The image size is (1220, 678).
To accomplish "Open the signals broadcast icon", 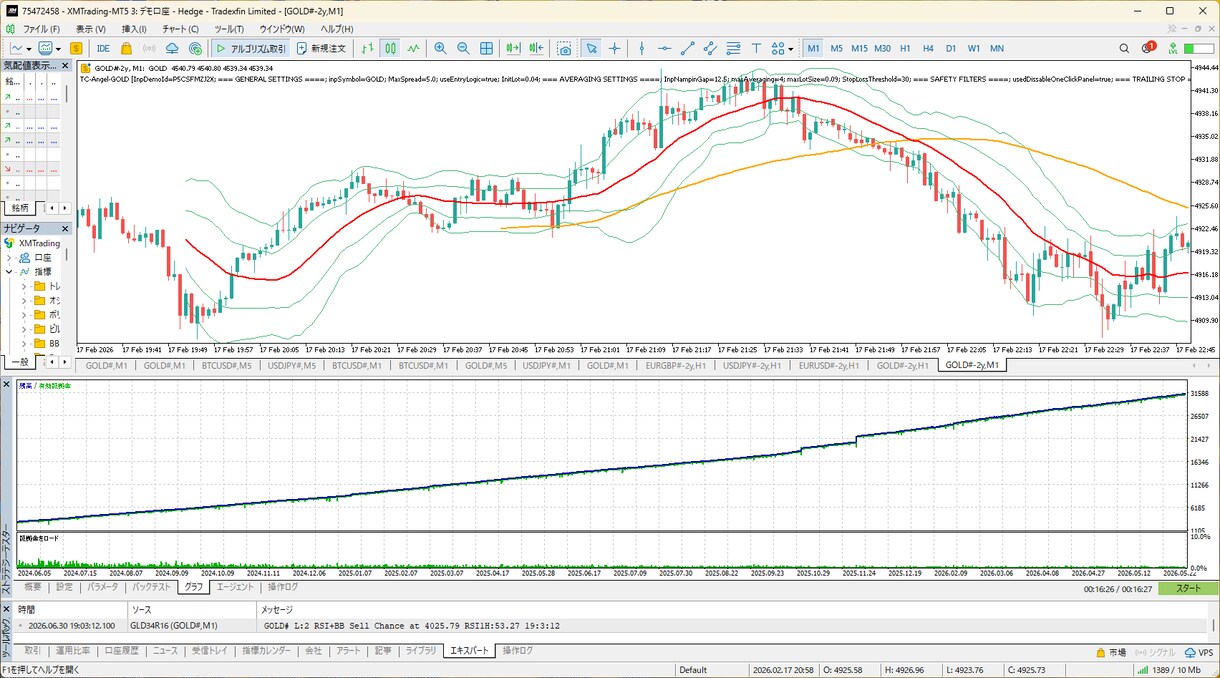I will tap(149, 48).
